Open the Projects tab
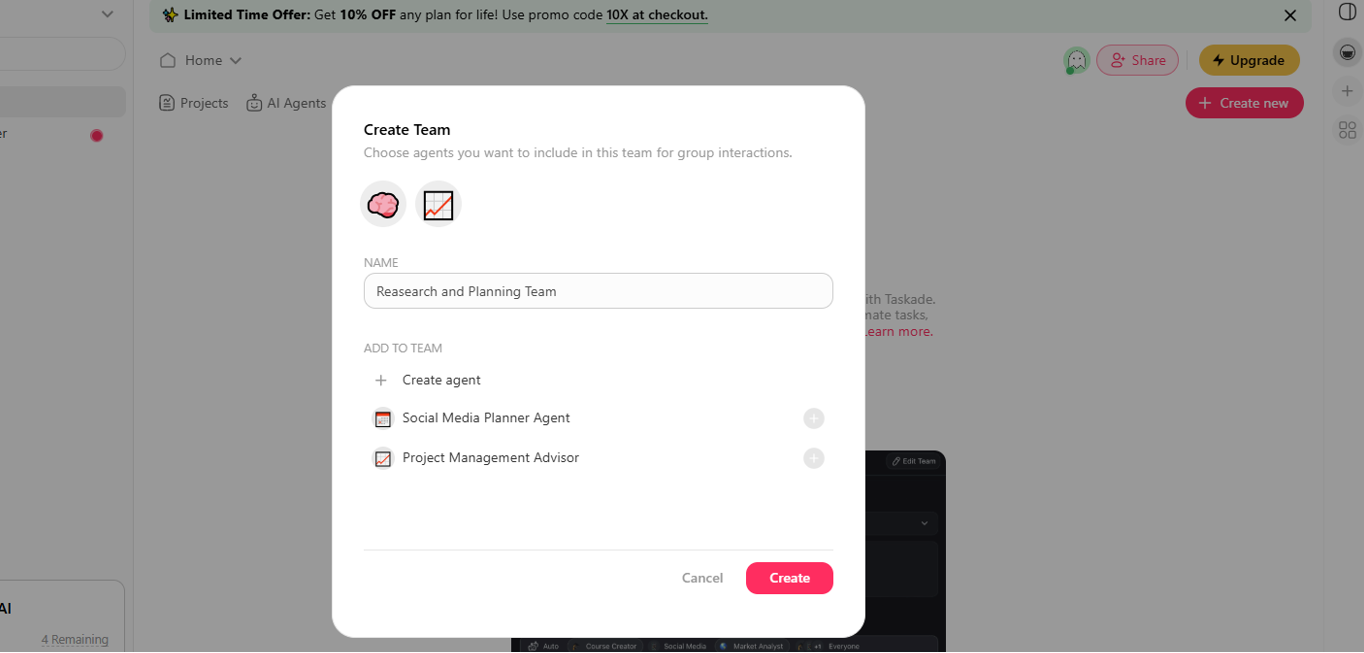 [x=194, y=103]
